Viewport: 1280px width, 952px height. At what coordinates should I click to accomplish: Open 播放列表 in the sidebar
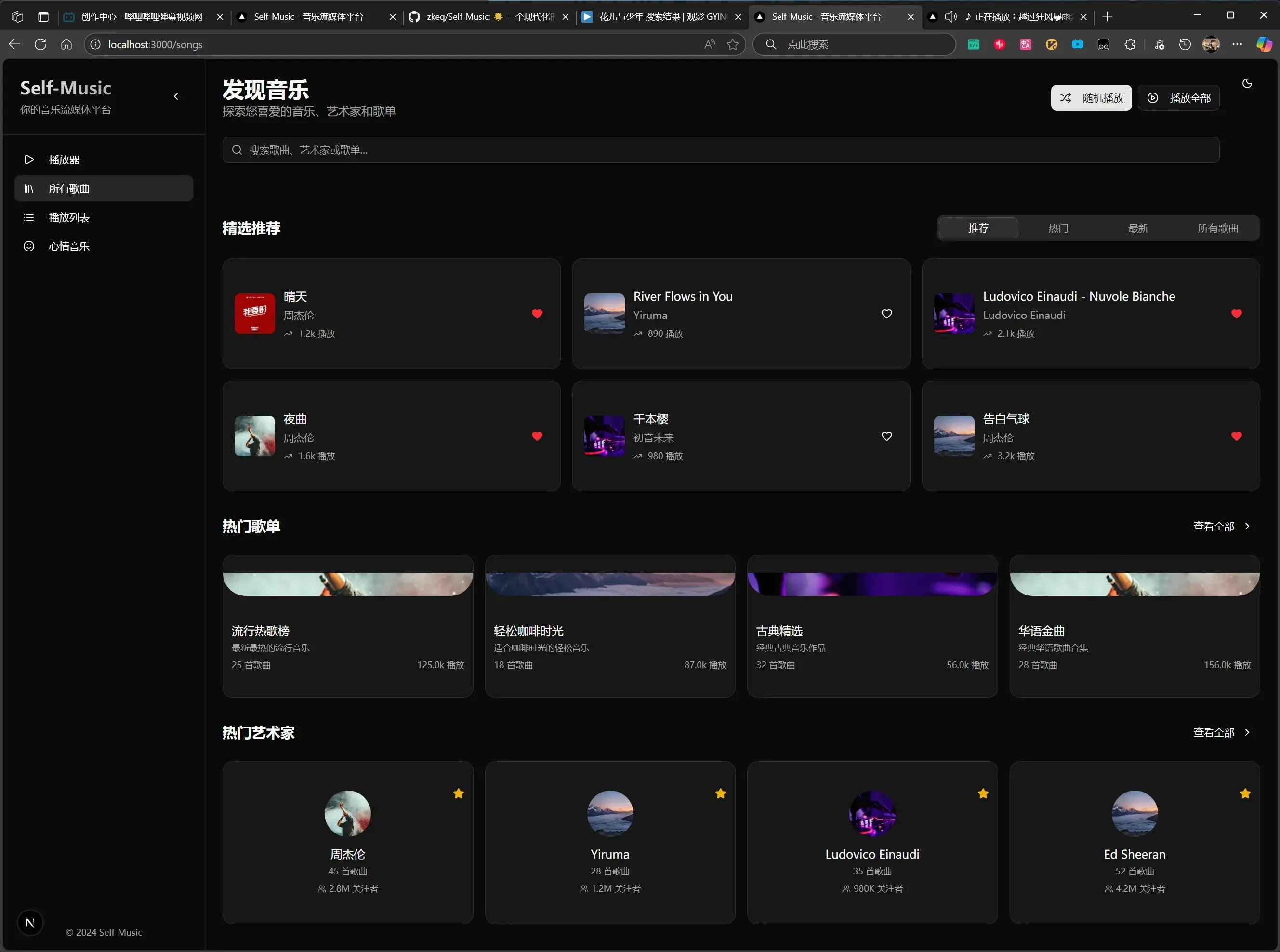tap(68, 217)
